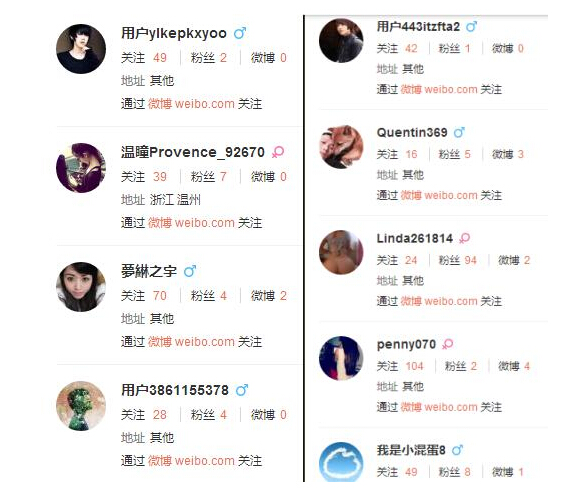View the 70 followings of the third left user
565x494 pixels.
tap(160, 296)
